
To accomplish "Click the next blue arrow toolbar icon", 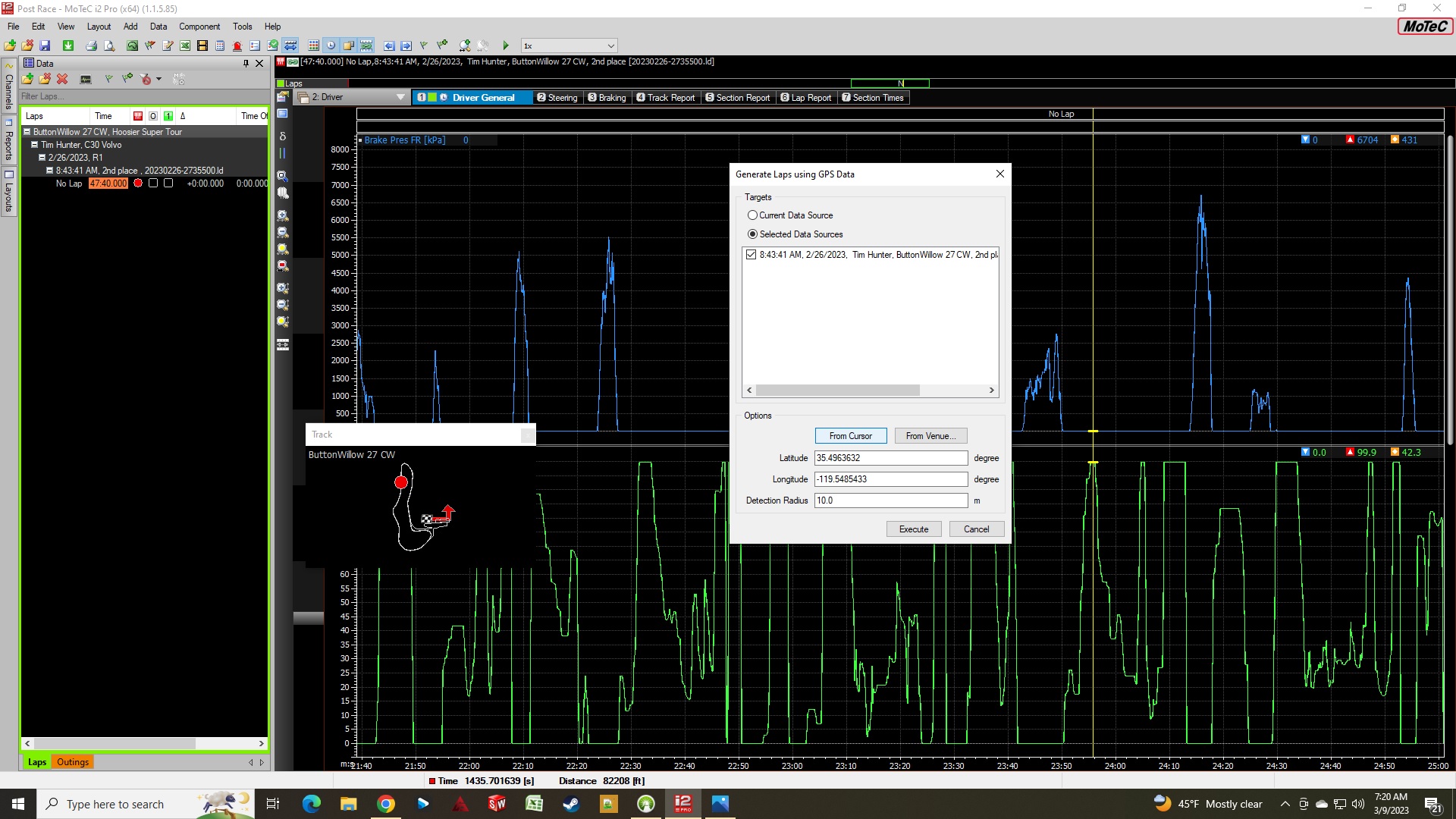I will tap(406, 45).
